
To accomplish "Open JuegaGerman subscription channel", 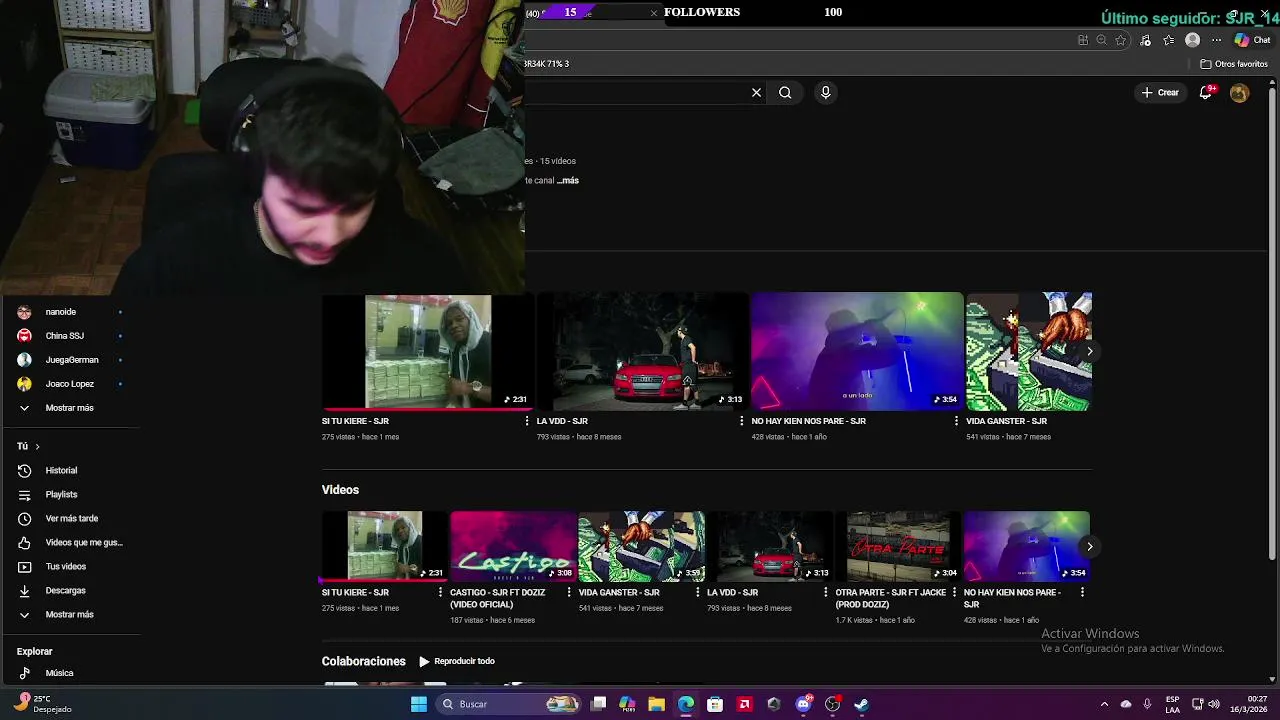I will point(70,360).
